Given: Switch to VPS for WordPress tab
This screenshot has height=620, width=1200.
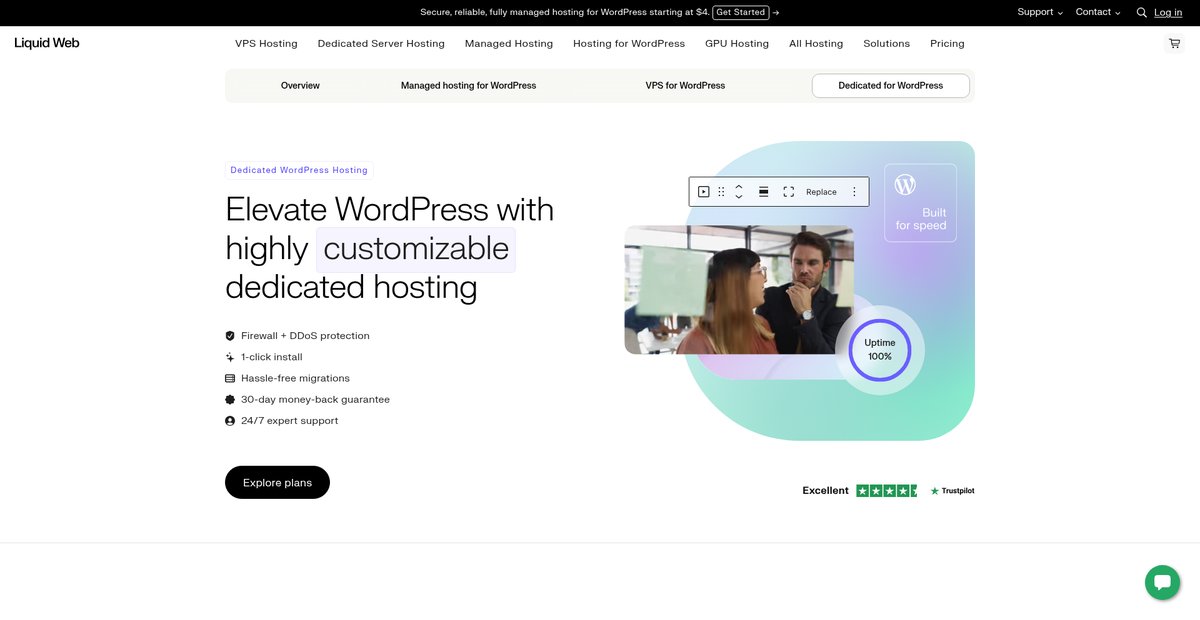Looking at the screenshot, I should click(x=685, y=86).
